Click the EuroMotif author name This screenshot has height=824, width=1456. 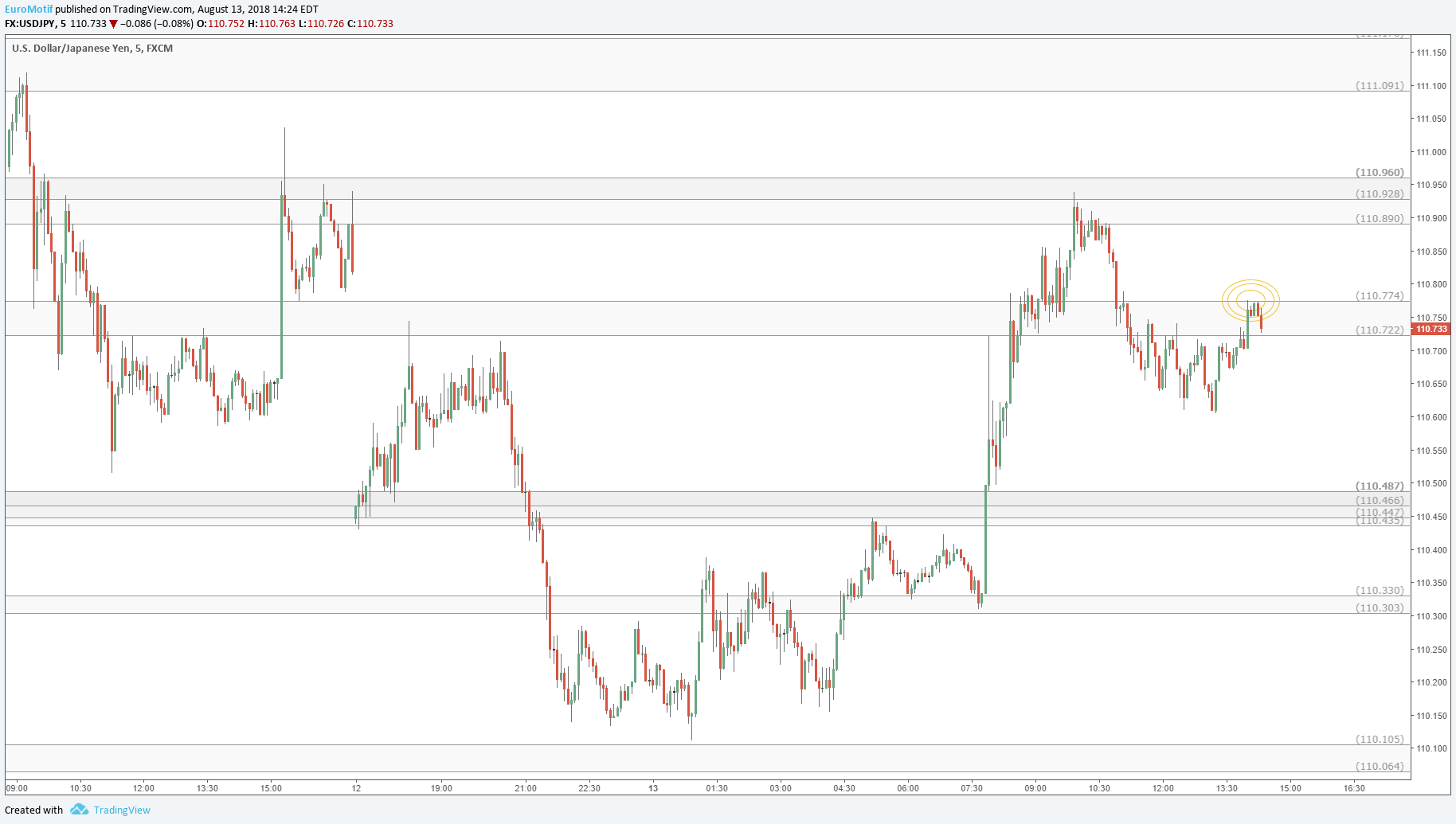tap(29, 10)
